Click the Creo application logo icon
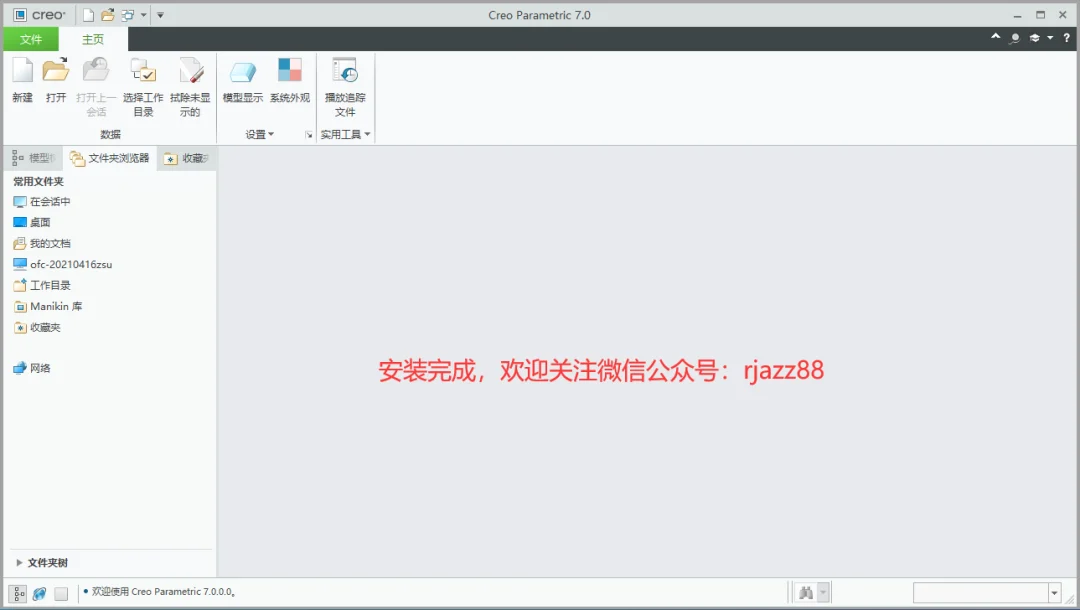The image size is (1080, 610). pos(20,15)
